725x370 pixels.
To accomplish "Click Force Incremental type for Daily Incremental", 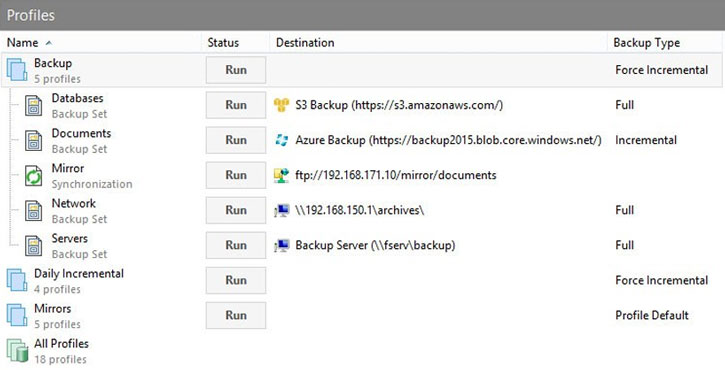I will pyautogui.click(x=662, y=280).
